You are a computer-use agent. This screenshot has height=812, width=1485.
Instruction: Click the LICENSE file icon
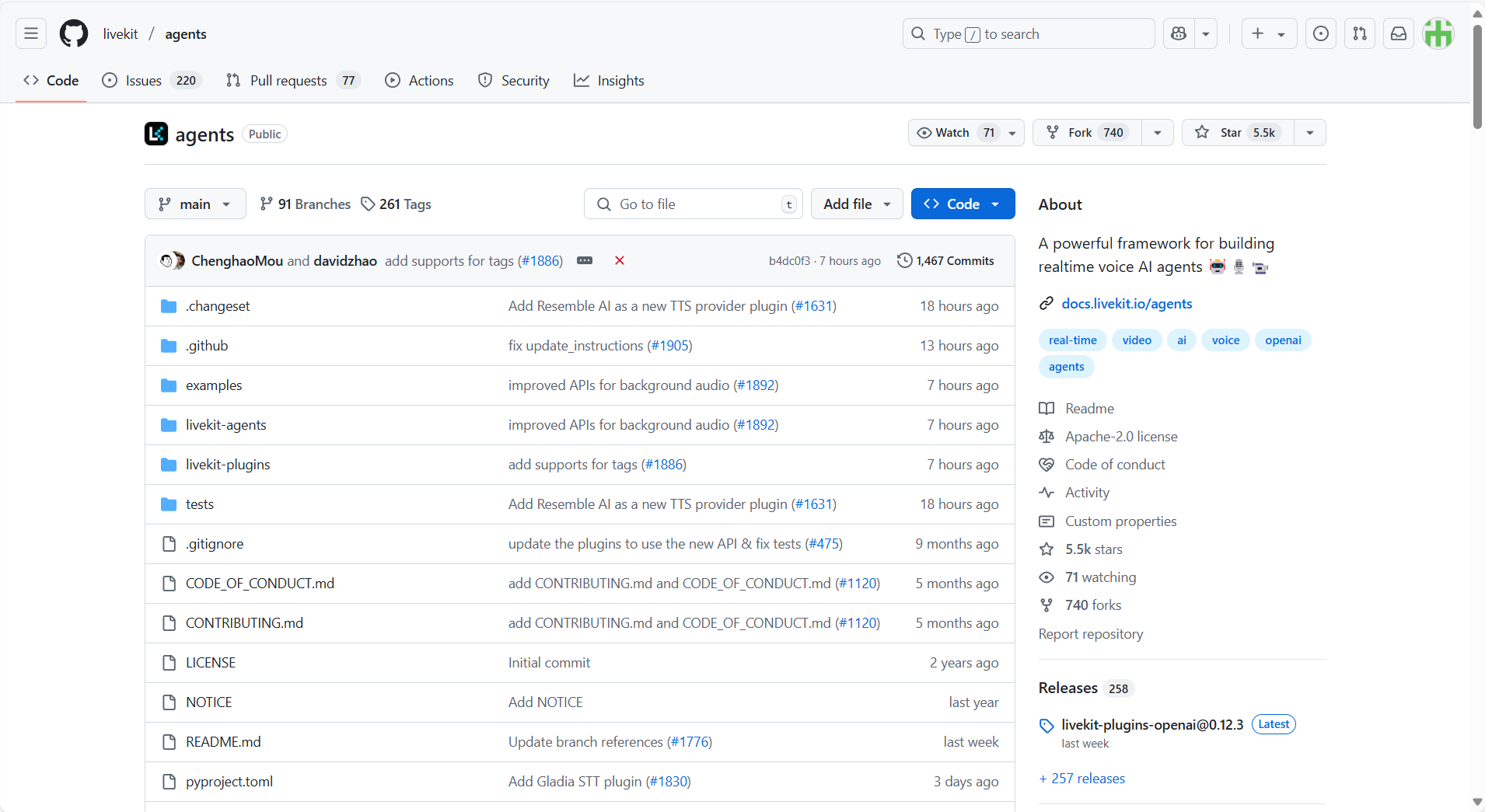tap(169, 663)
